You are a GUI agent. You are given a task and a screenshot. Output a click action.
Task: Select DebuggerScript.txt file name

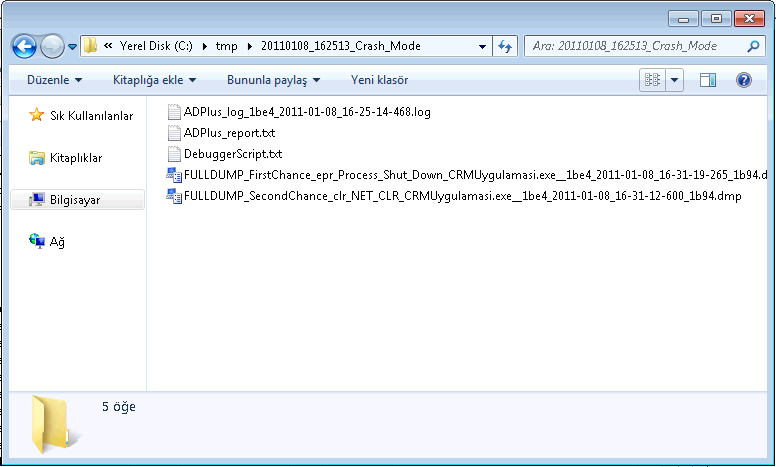point(233,153)
